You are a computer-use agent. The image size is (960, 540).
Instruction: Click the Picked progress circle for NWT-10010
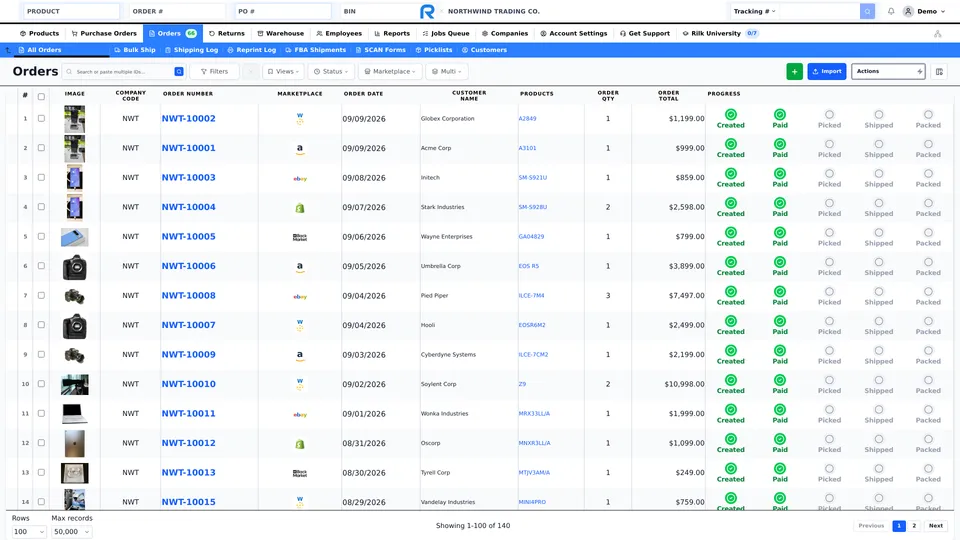tap(829, 380)
